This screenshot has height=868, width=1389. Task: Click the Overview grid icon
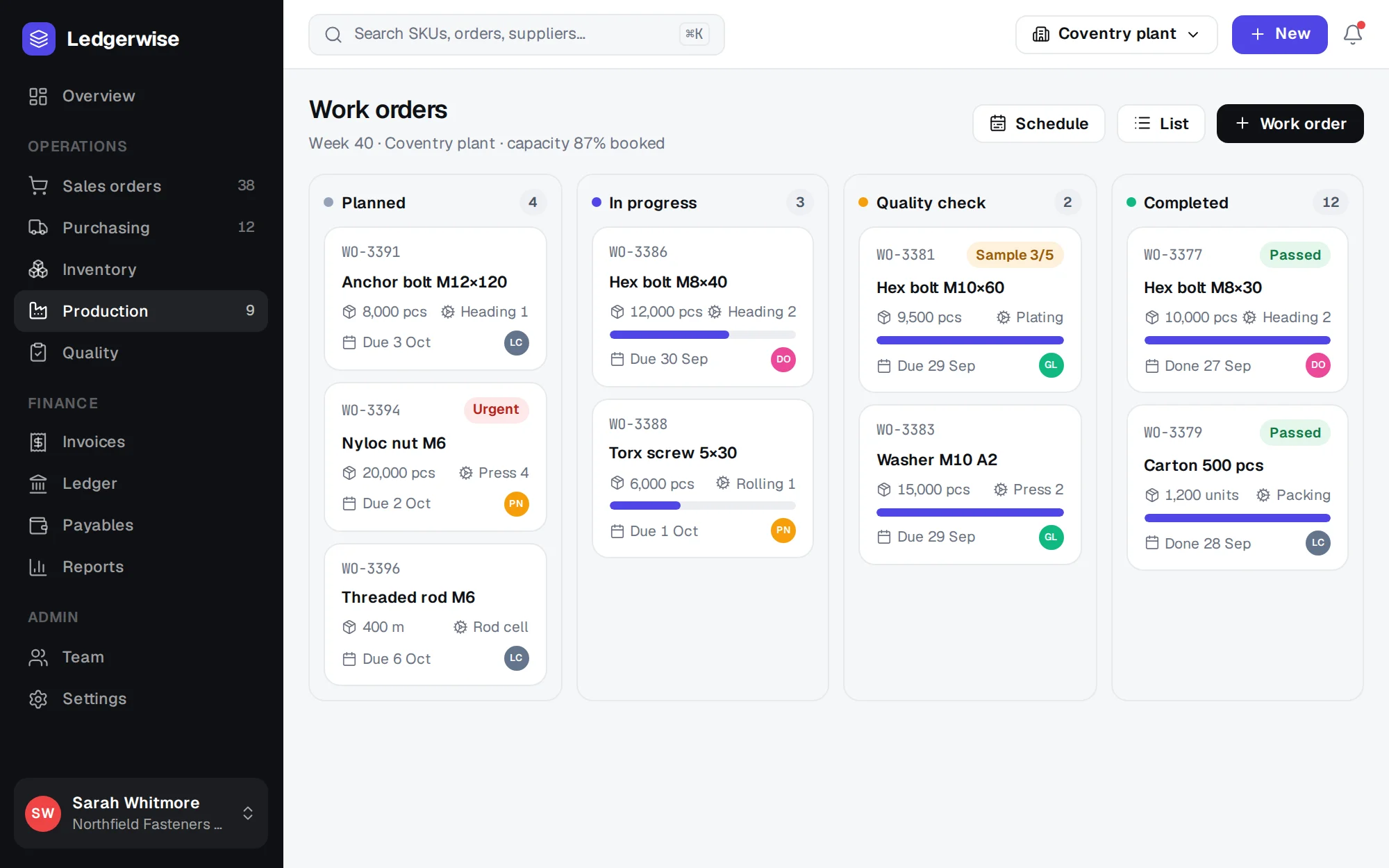coord(38,96)
